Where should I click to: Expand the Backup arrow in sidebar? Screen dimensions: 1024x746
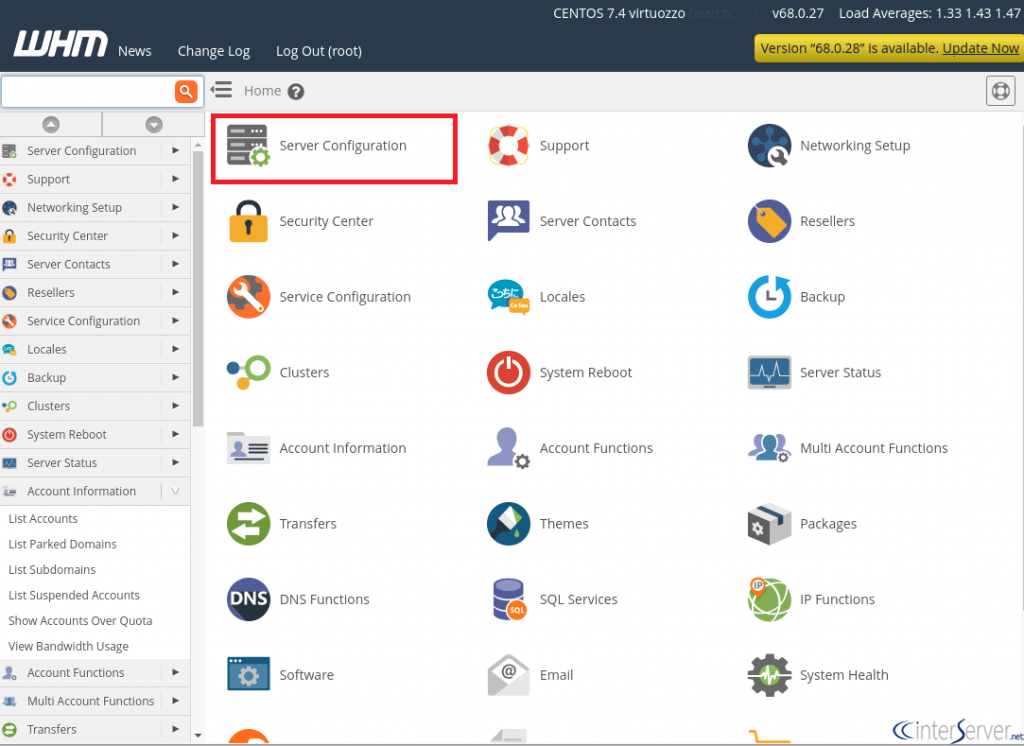(x=175, y=378)
